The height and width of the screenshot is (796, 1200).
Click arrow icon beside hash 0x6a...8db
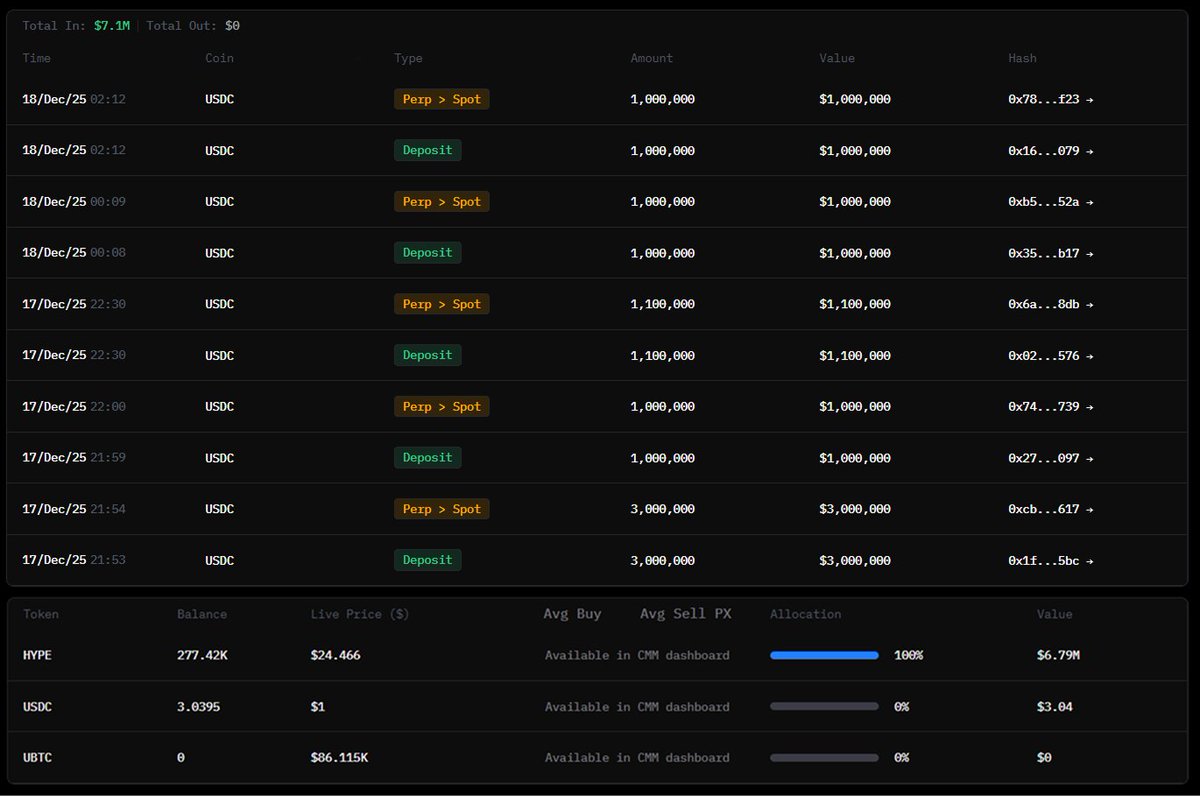[x=1089, y=304]
